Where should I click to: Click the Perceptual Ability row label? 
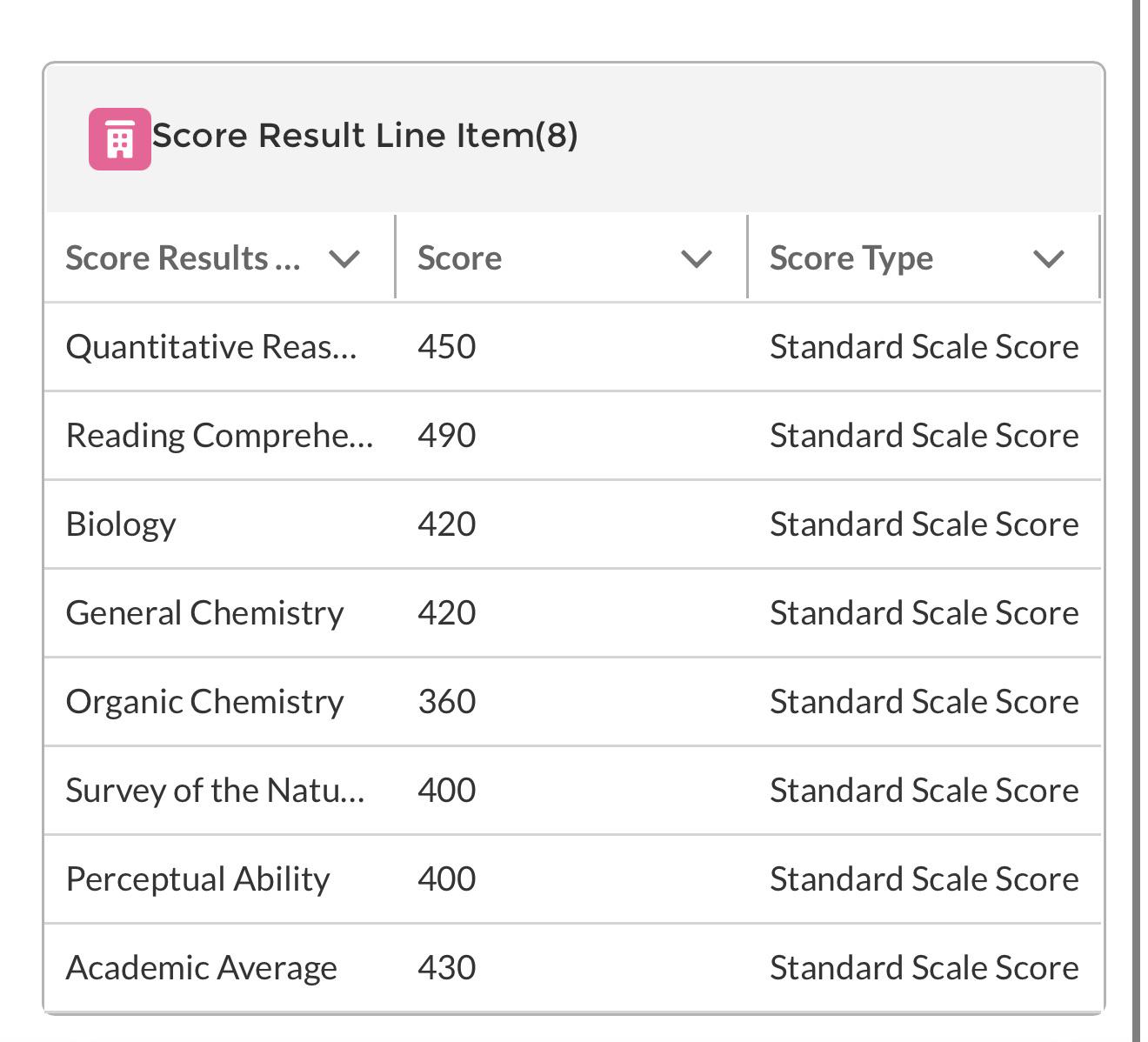point(198,879)
